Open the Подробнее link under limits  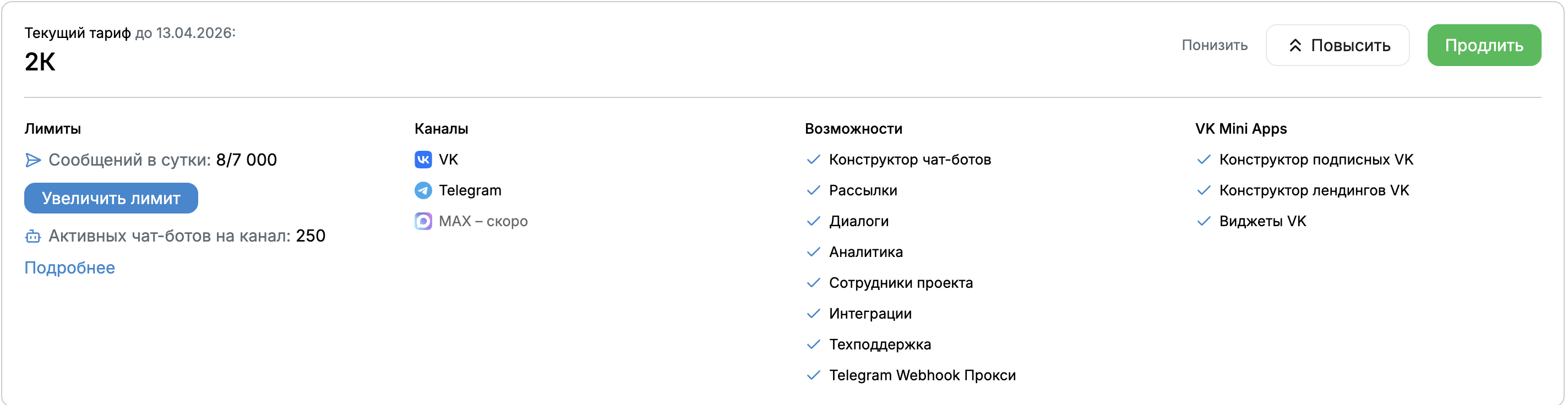click(x=69, y=267)
